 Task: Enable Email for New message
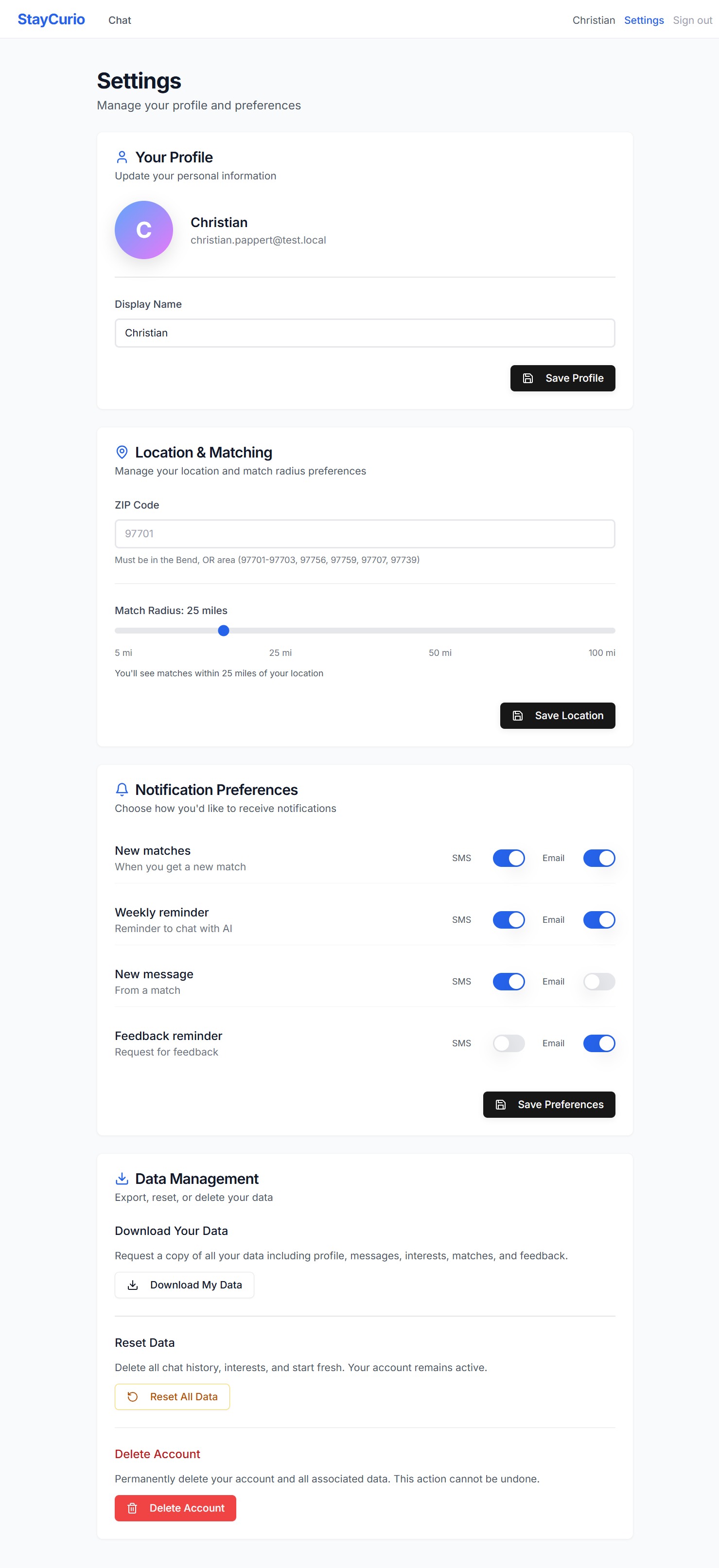(x=599, y=981)
